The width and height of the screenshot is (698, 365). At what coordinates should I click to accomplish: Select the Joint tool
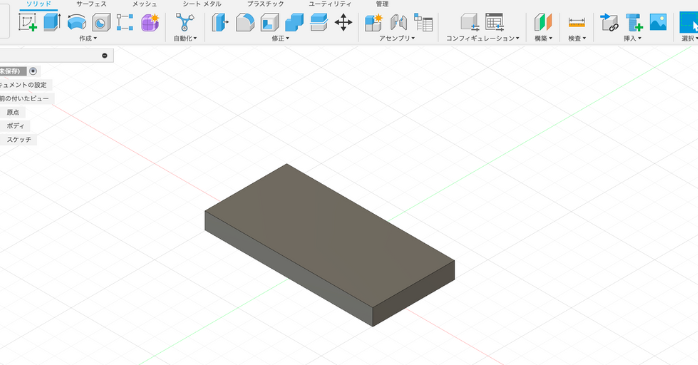[398, 22]
